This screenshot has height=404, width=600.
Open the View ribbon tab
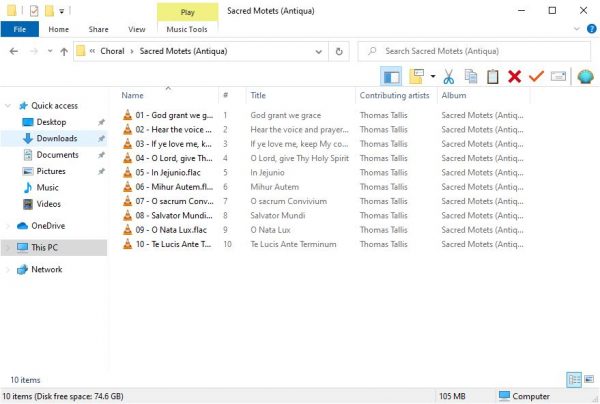tap(137, 29)
